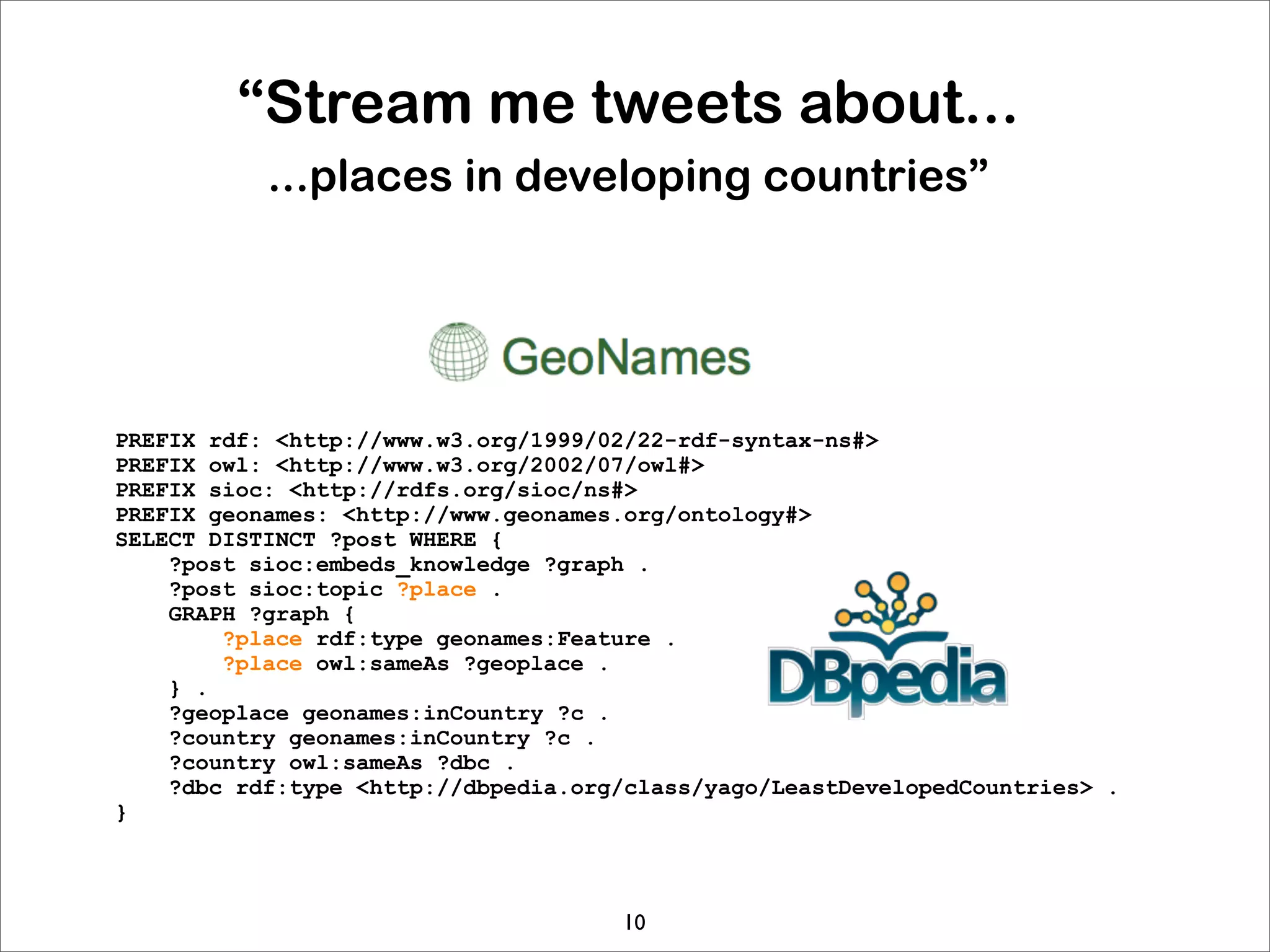Click the slide page number 10
Image resolution: width=1270 pixels, height=952 pixels.
635,922
